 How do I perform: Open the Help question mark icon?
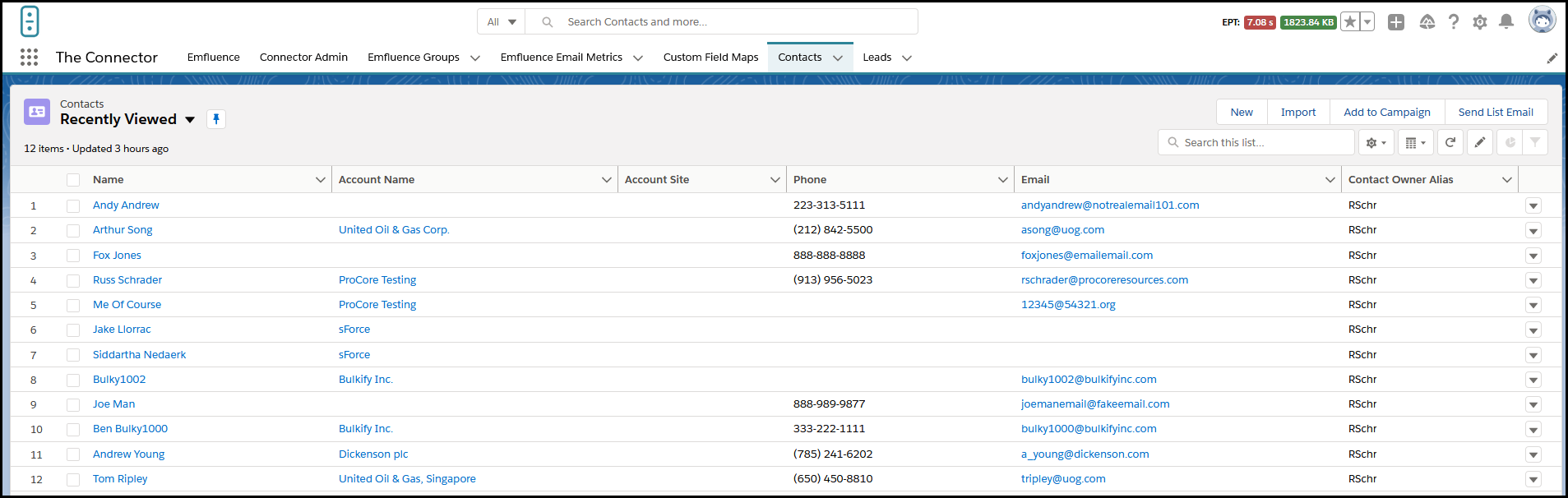point(1454,22)
